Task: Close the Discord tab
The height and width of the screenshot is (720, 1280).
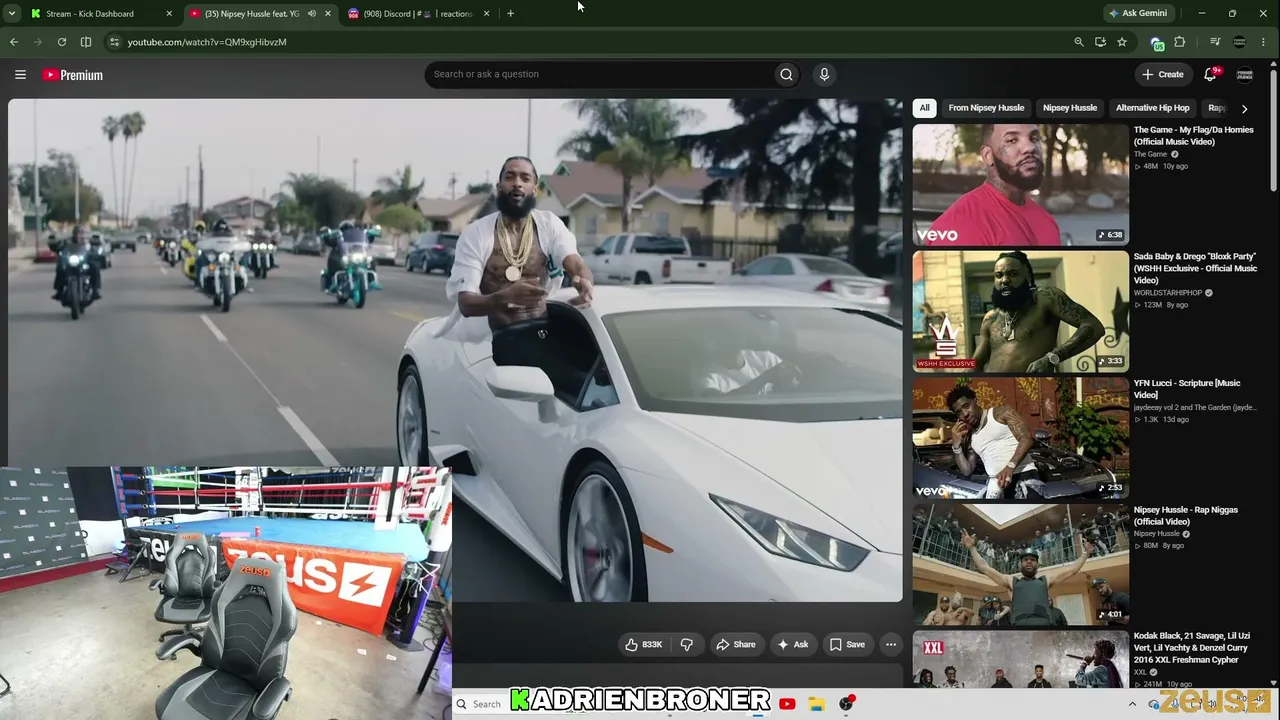Action: 487,14
